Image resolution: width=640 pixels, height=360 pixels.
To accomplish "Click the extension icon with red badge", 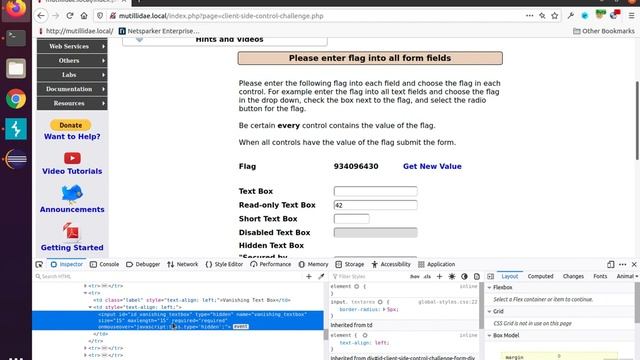I will click(x=615, y=15).
